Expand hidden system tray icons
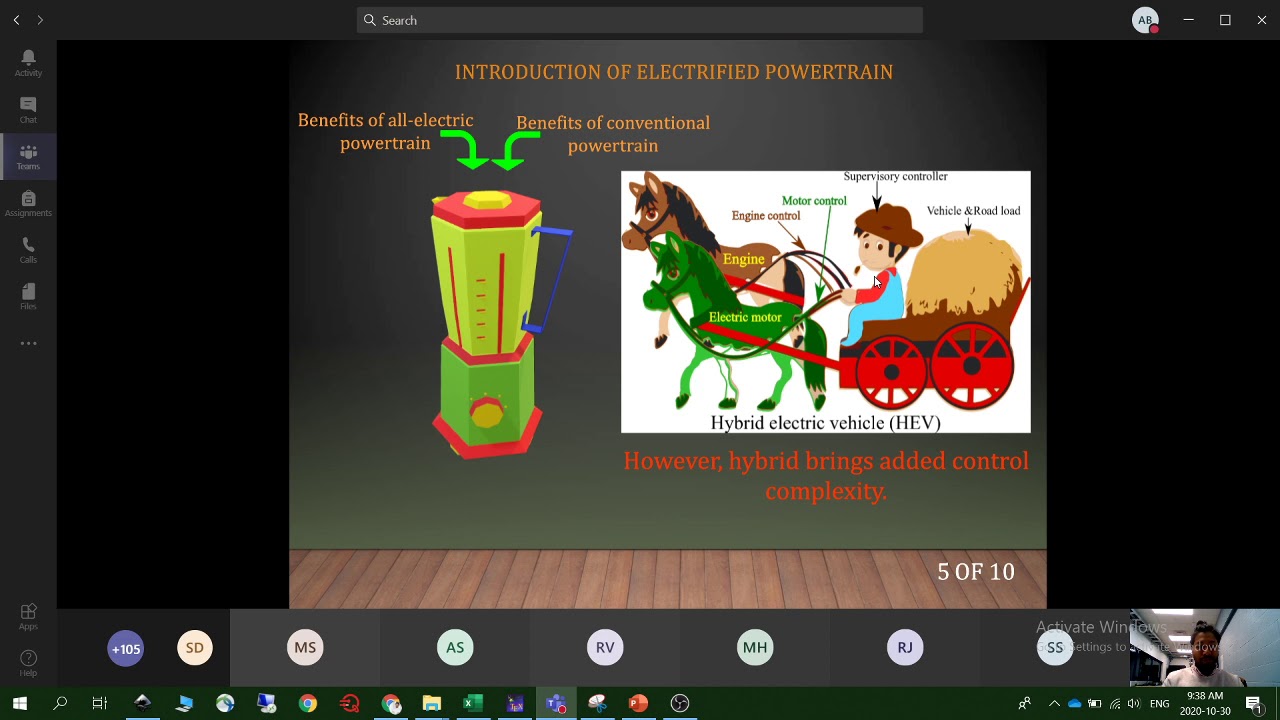 (x=1054, y=704)
